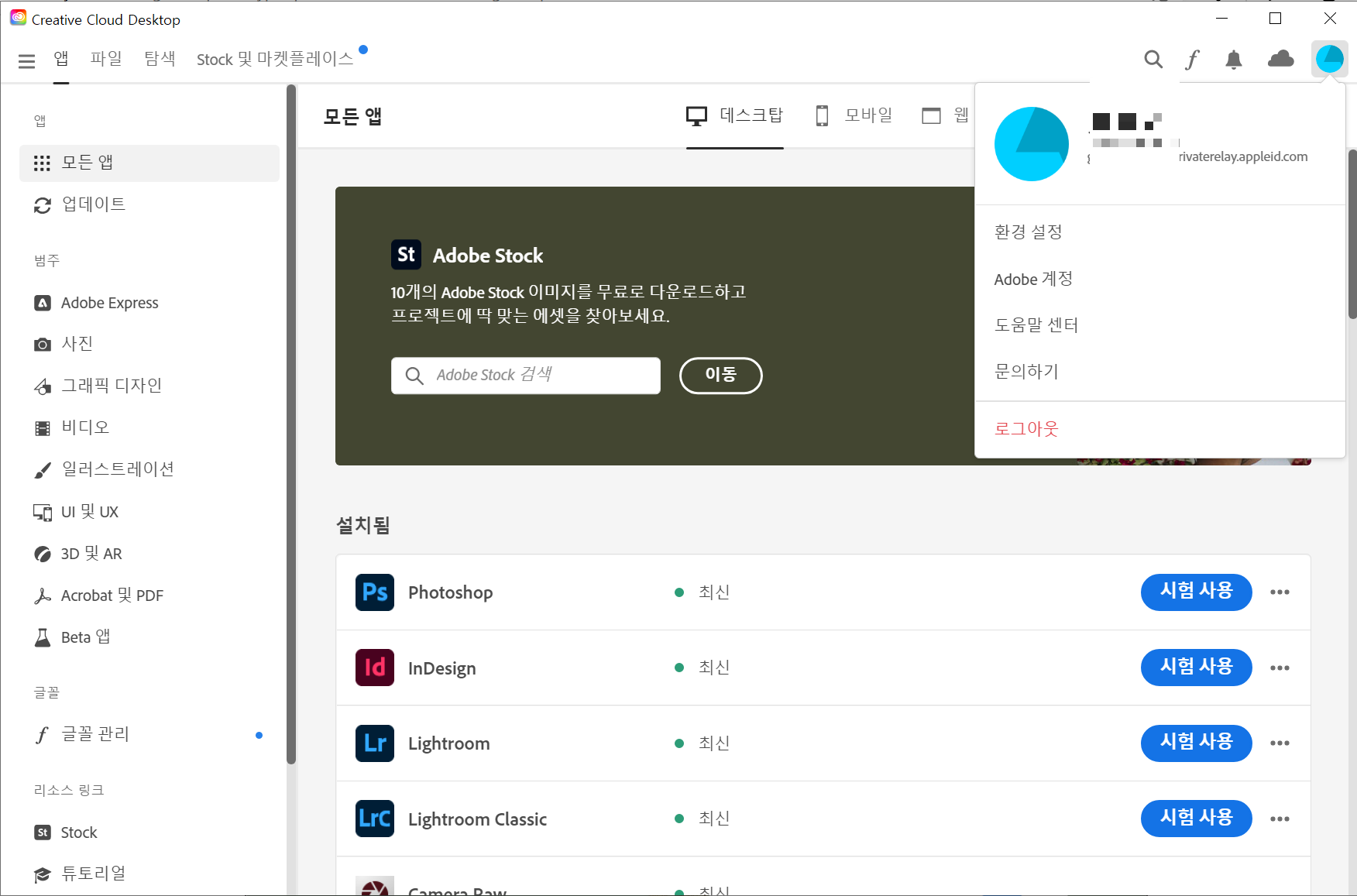Click 시험 사용 for Photoshop
The image size is (1357, 896).
[1196, 592]
